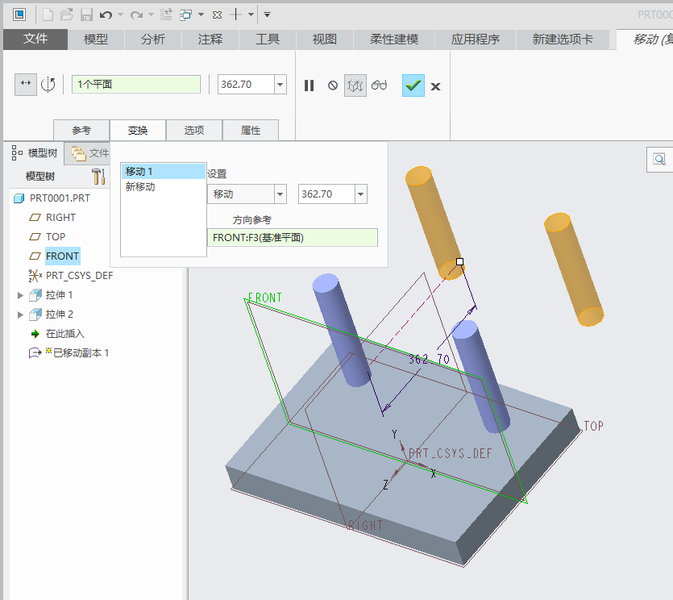
Task: Open the Windows list dropdown arrow
Action: (201, 15)
